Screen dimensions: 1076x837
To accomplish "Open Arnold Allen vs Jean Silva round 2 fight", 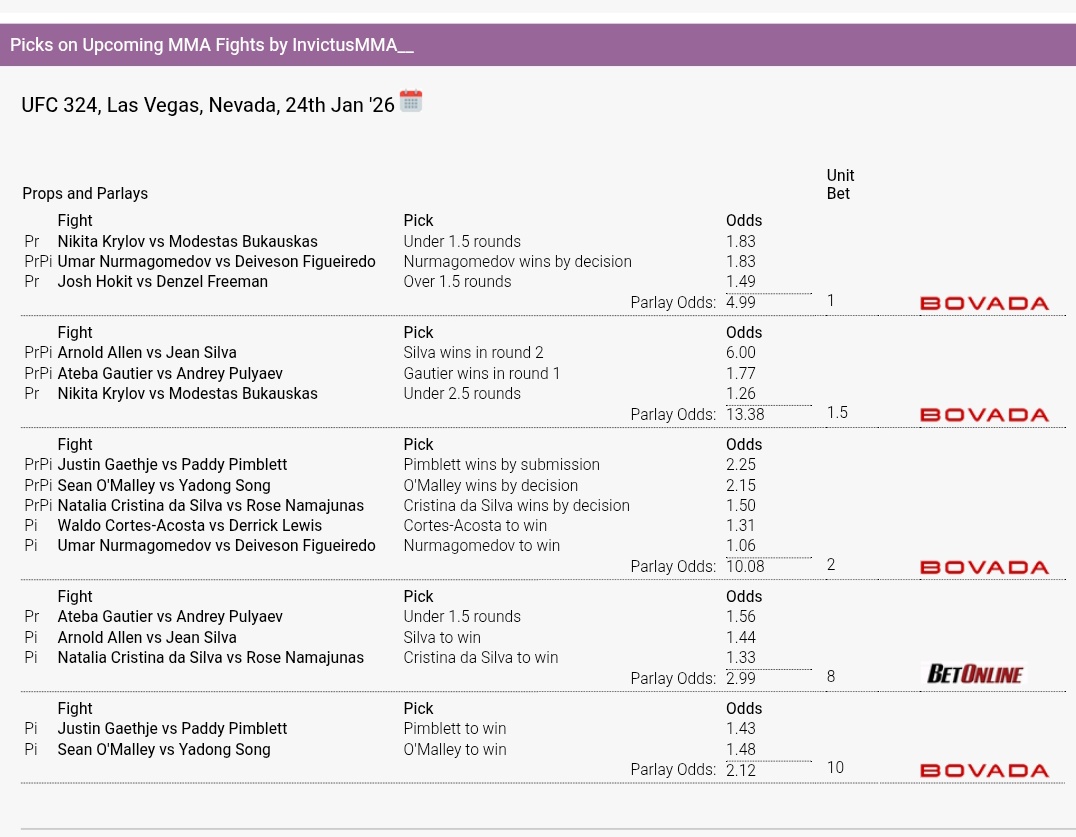I will 147,353.
